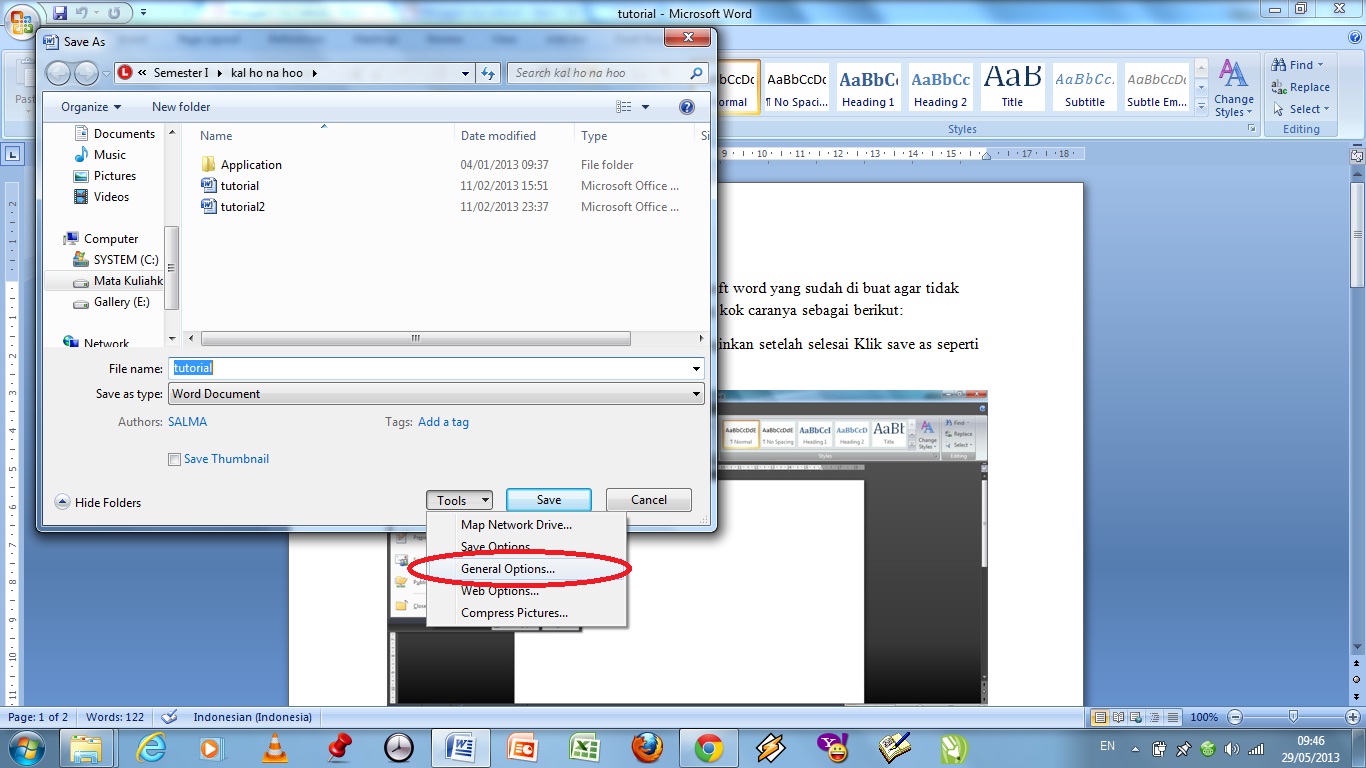Select the Mata Kuliah drive
Image resolution: width=1366 pixels, height=768 pixels.
click(117, 281)
